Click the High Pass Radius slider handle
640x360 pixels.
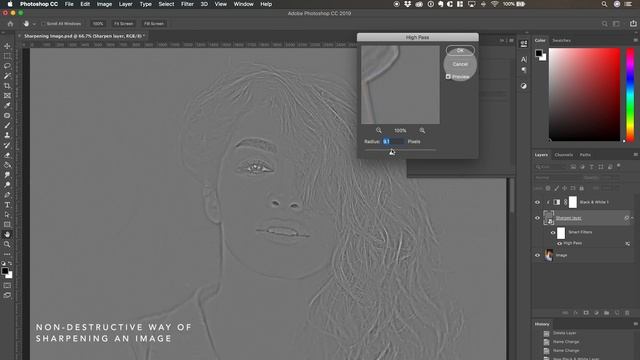point(392,152)
